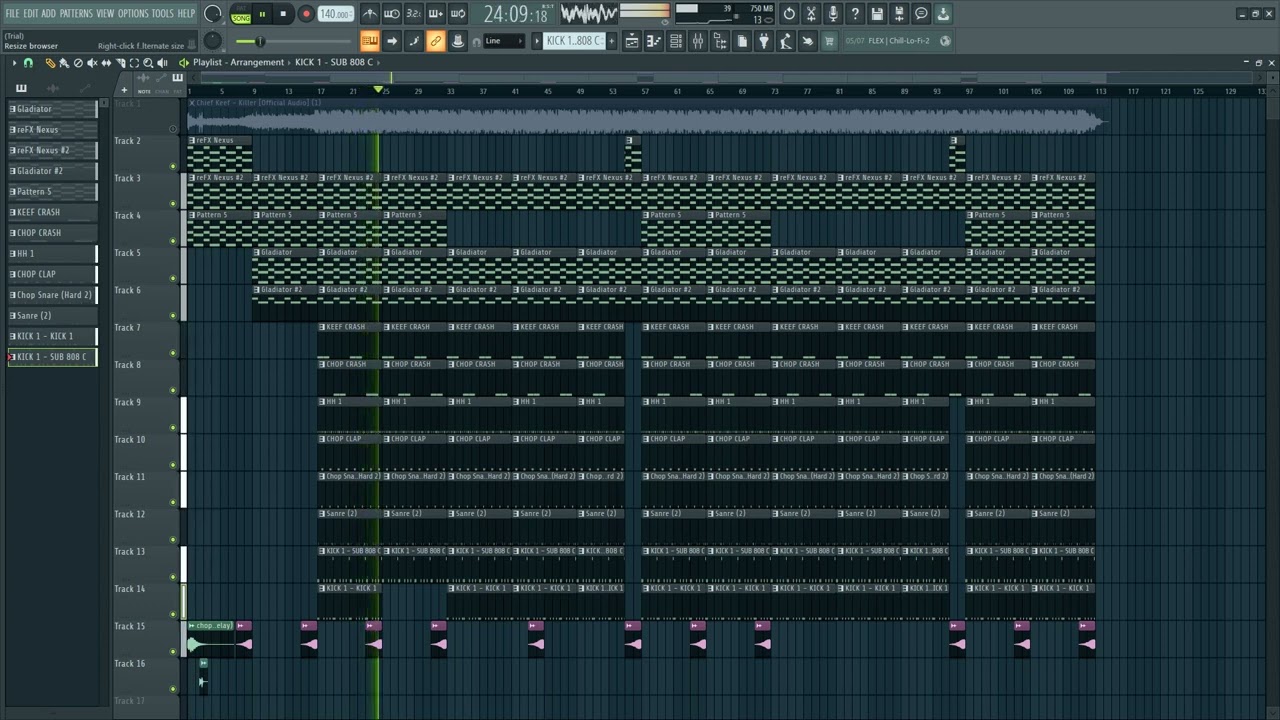The image size is (1280, 720).
Task: Click the master volume knob
Action: click(x=212, y=14)
